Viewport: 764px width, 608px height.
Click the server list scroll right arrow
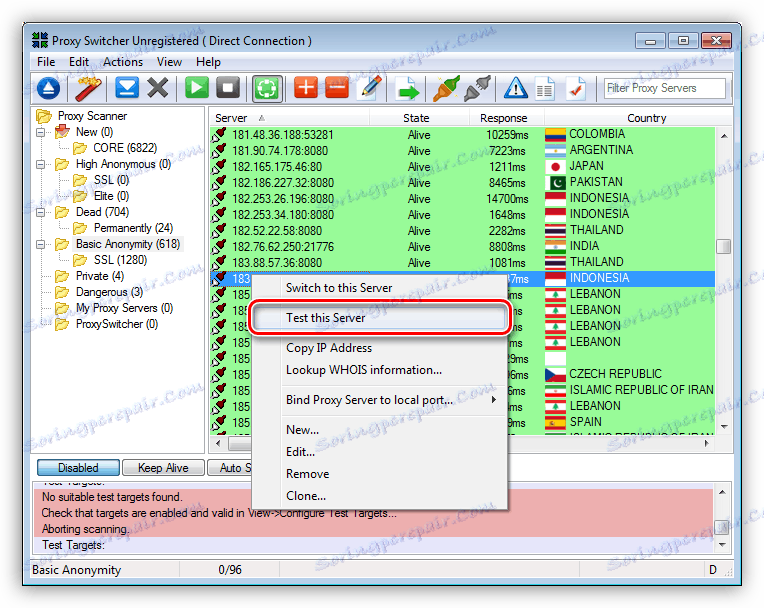click(x=707, y=443)
